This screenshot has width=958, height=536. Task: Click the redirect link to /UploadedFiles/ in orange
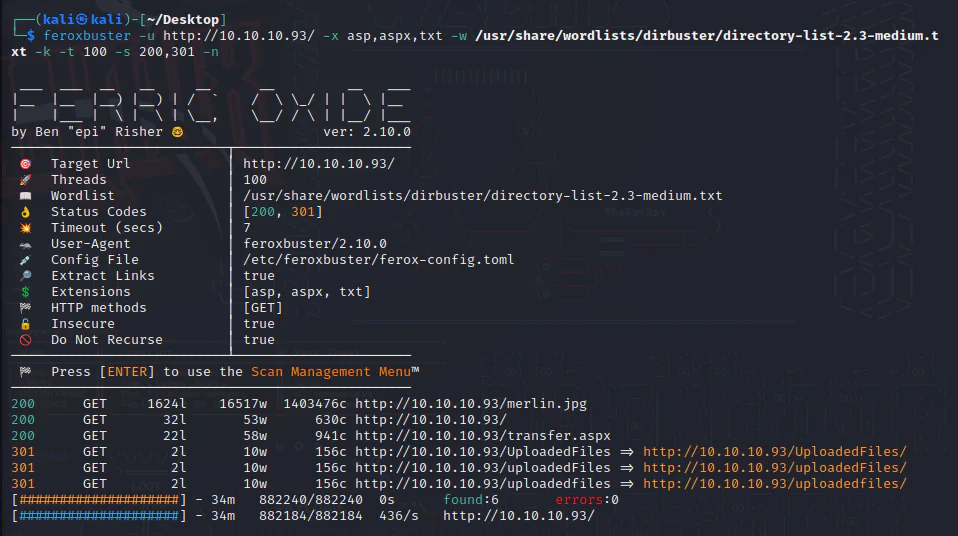click(x=775, y=452)
